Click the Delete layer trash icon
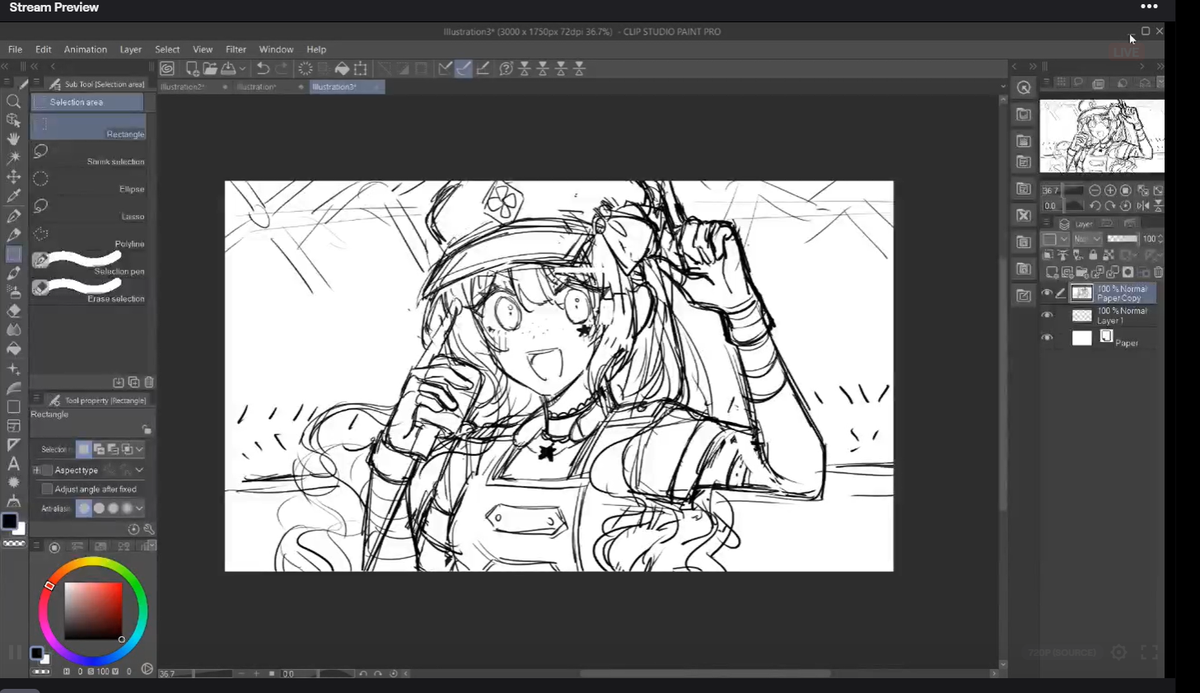The width and height of the screenshot is (1200, 693). tap(1158, 272)
